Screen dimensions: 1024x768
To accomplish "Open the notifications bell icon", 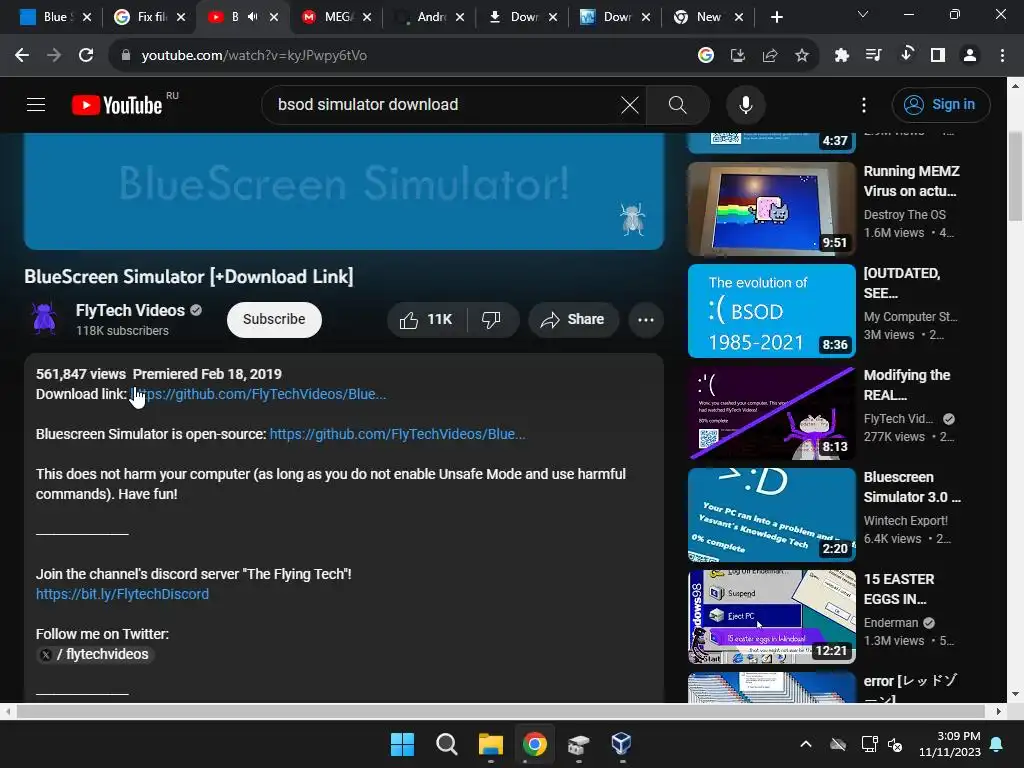I will (x=997, y=744).
